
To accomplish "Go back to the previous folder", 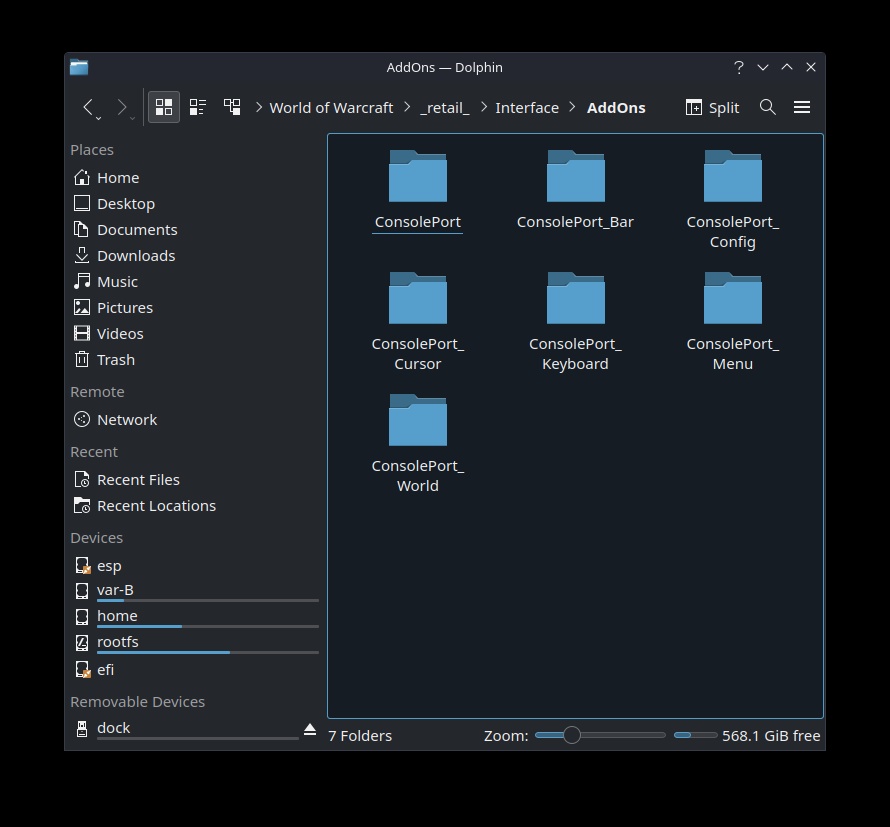I will point(89,107).
